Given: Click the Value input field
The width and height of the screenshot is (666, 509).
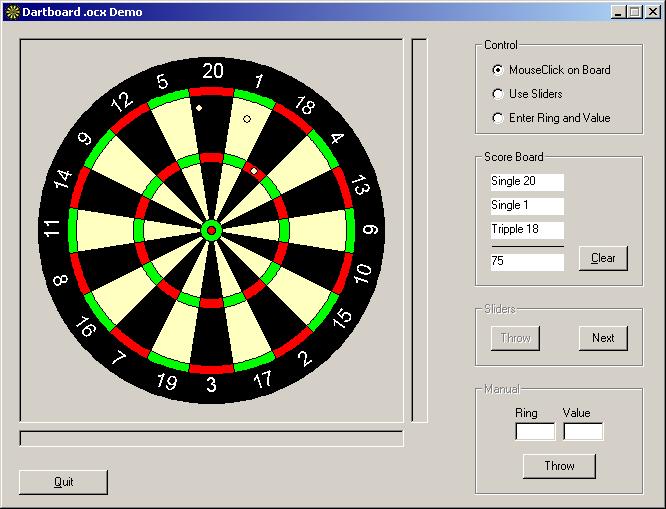Looking at the screenshot, I should click(x=583, y=431).
